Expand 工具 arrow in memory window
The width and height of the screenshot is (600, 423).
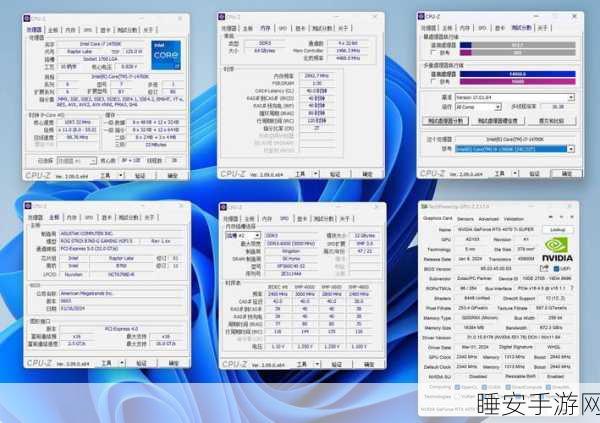tap(316, 174)
